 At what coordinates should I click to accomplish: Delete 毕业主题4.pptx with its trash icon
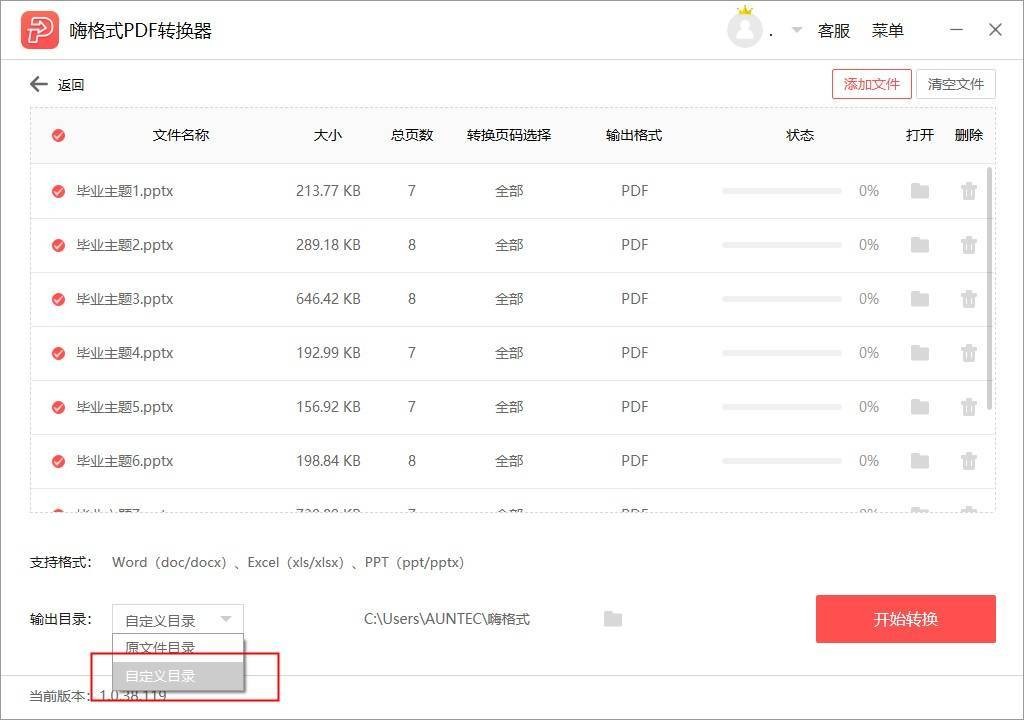[x=968, y=353]
